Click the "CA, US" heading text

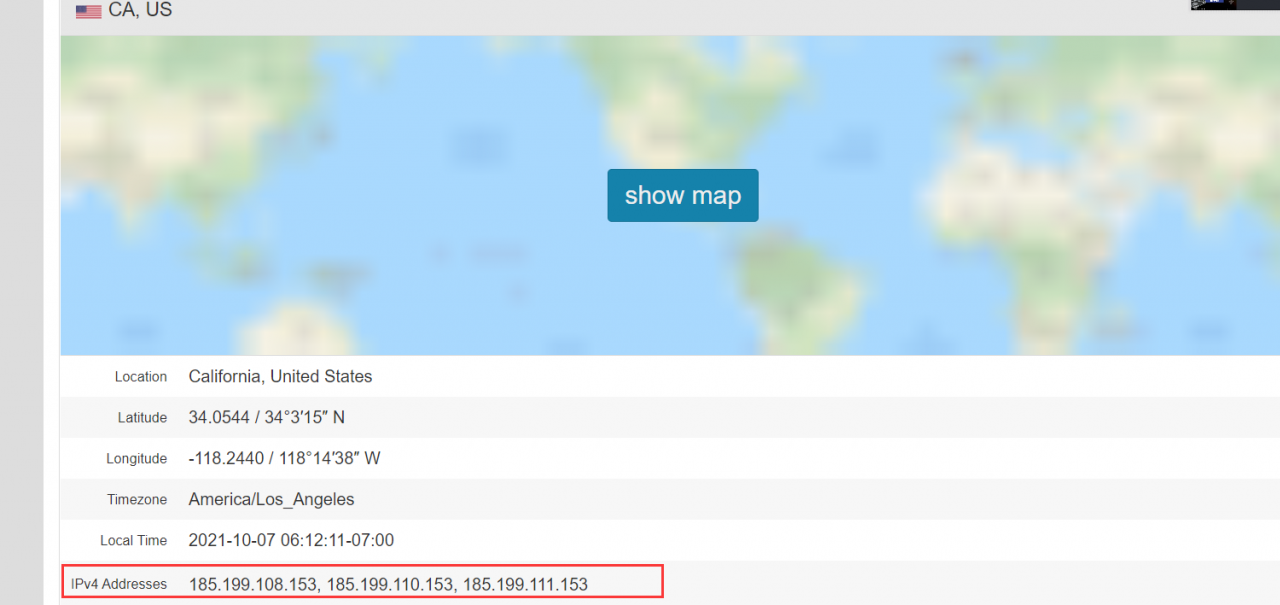(140, 11)
